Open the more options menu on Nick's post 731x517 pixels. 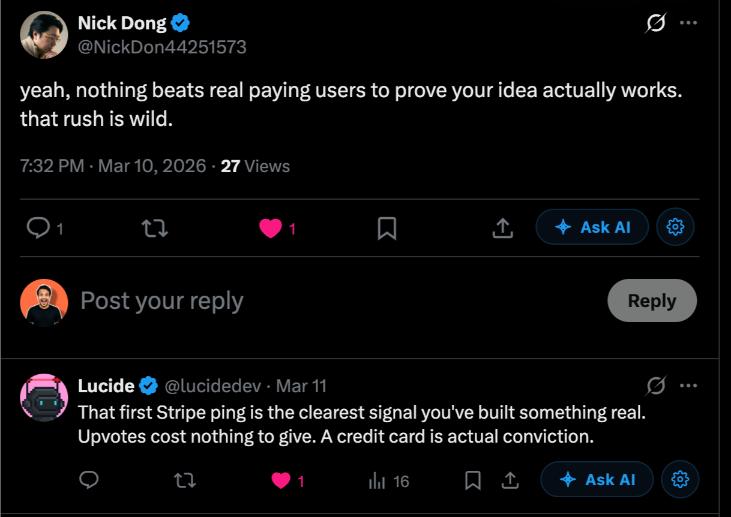688,24
